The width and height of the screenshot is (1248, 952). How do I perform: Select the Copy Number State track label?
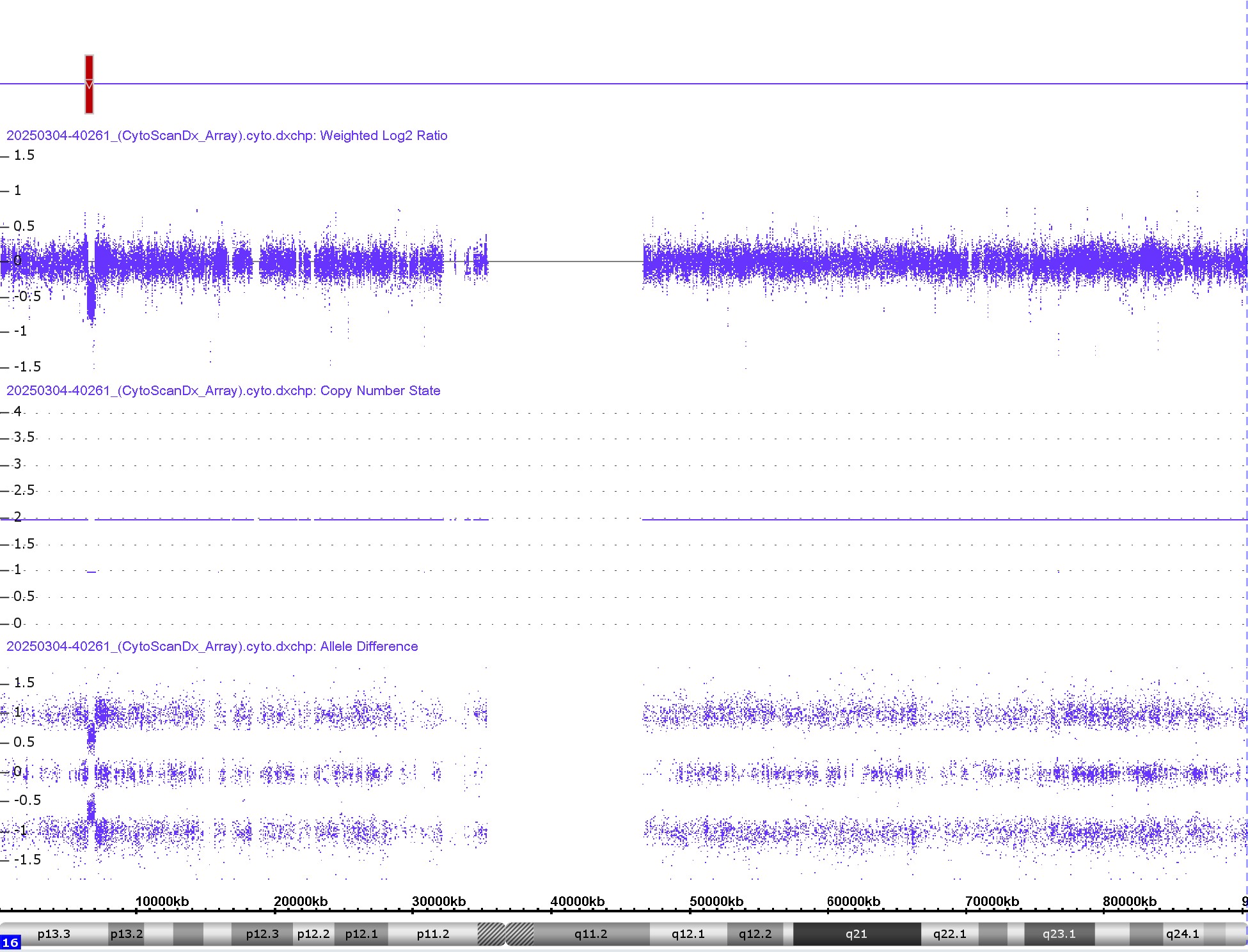pyautogui.click(x=223, y=391)
